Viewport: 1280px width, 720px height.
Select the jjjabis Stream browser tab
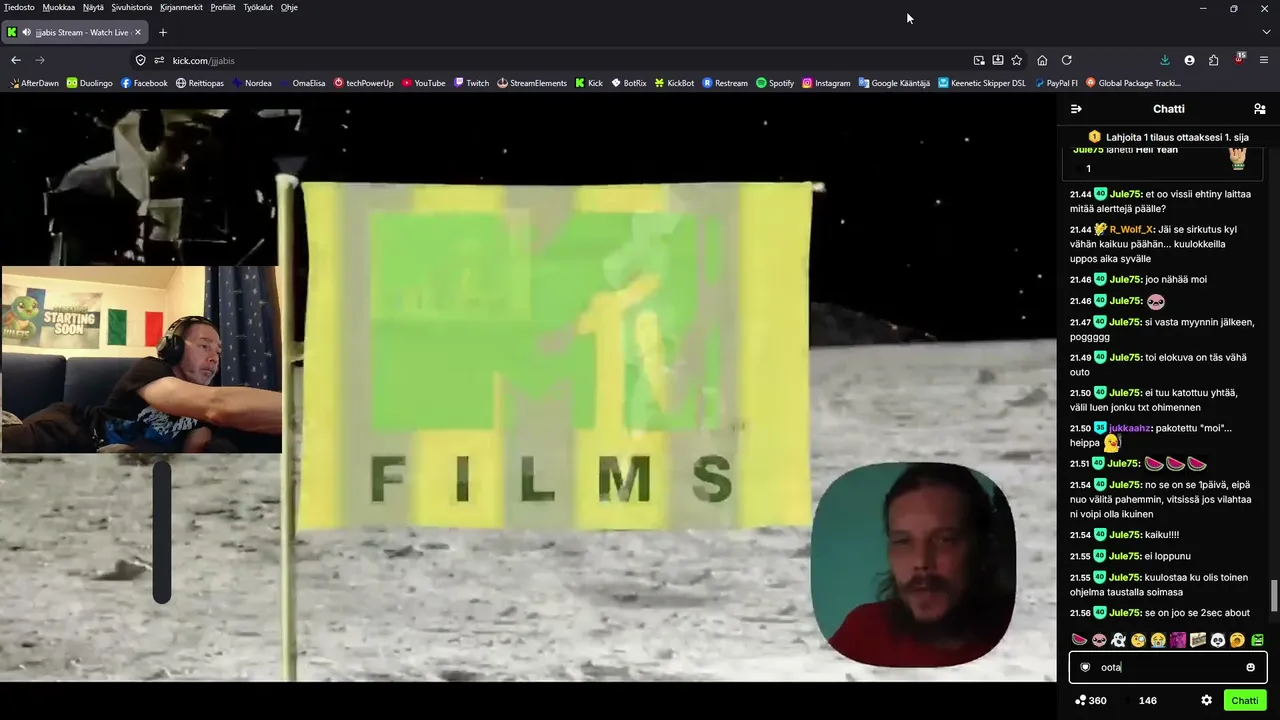point(75,32)
